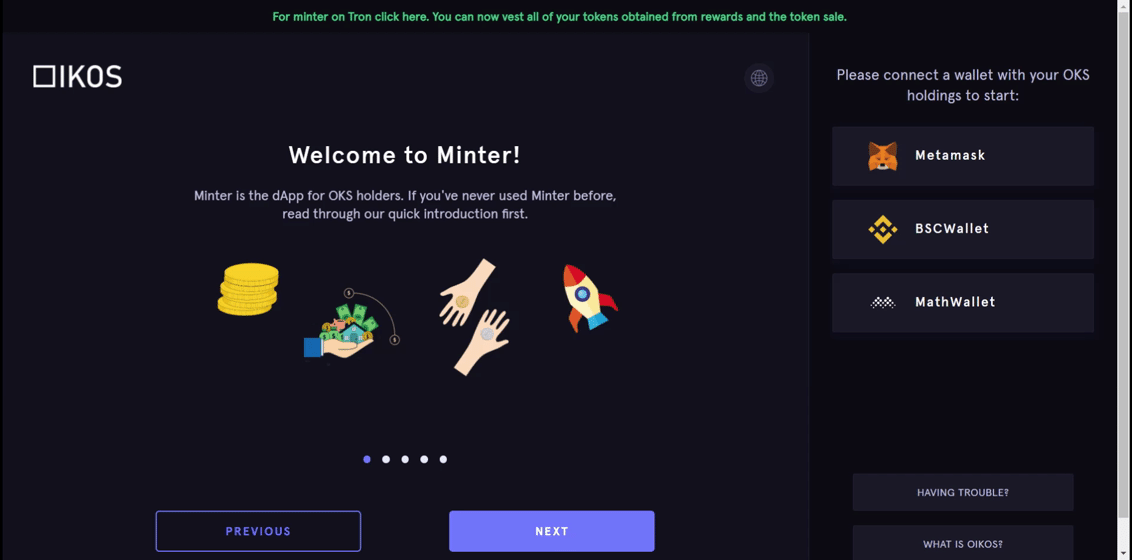Open the HAVING TROUBLE? help button

(x=962, y=492)
